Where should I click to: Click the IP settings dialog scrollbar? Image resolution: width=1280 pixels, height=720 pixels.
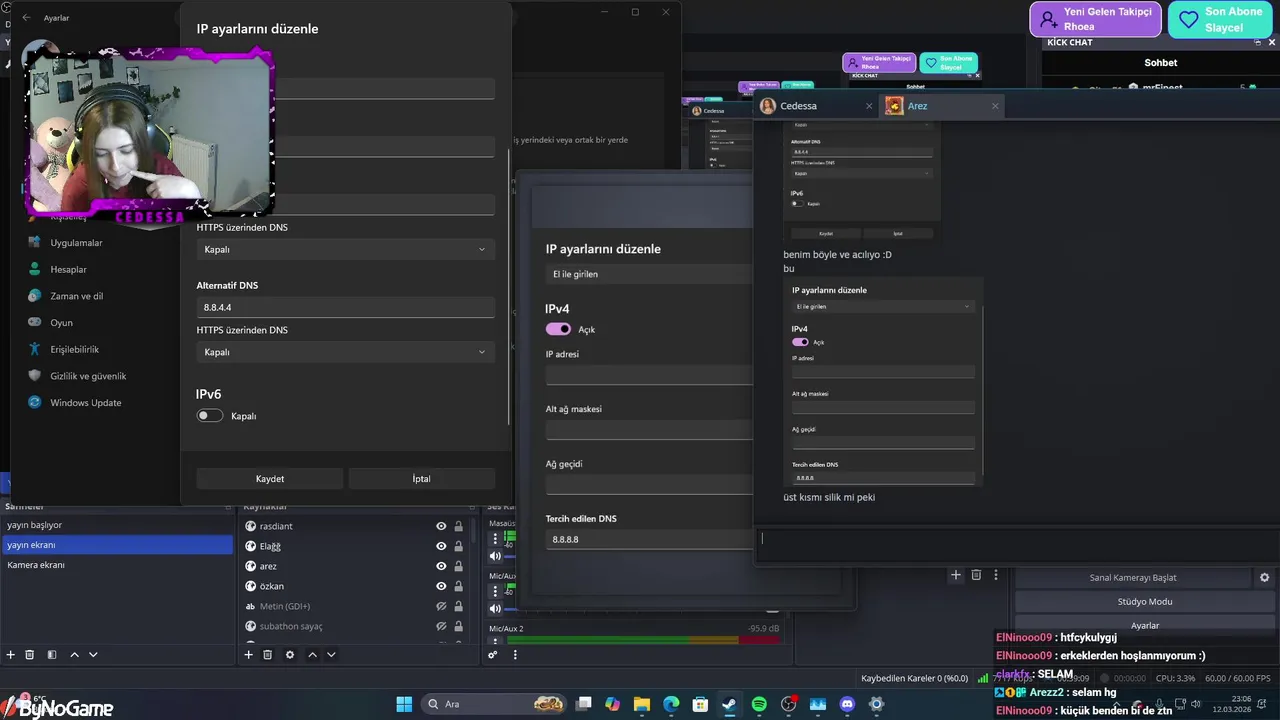(x=509, y=285)
